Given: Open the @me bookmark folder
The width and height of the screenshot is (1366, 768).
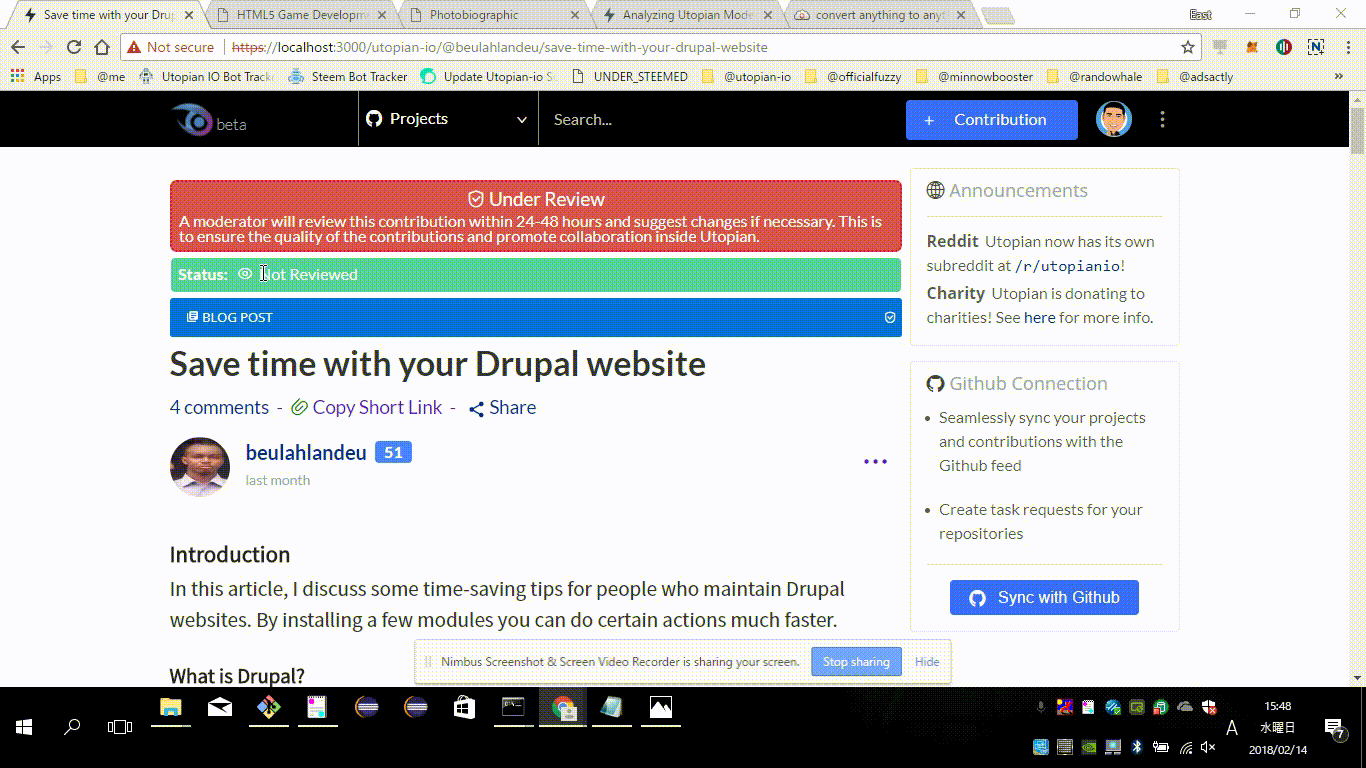Looking at the screenshot, I should 100,76.
